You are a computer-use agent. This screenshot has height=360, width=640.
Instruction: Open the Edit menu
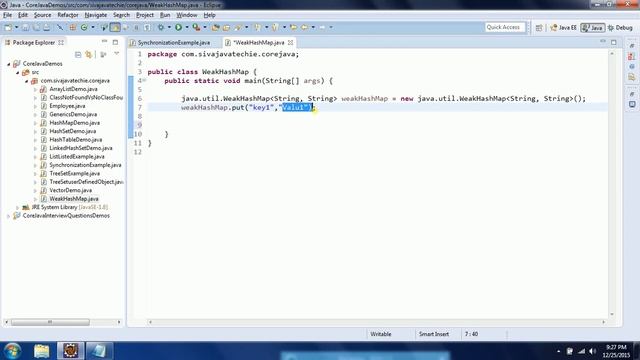(x=23, y=15)
